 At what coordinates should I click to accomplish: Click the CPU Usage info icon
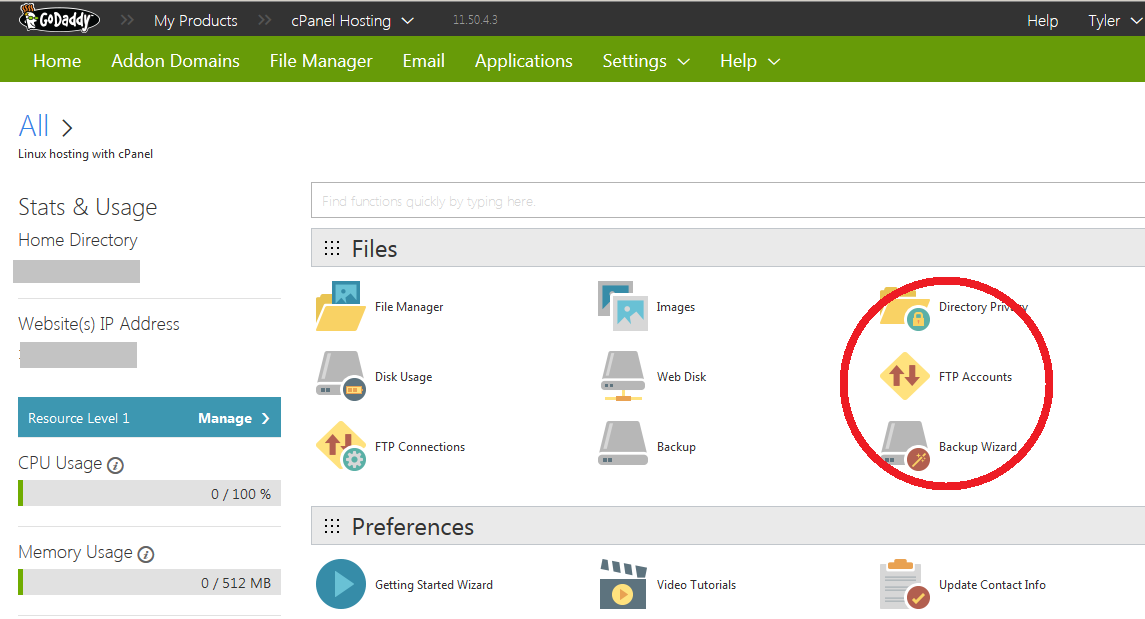(x=115, y=465)
